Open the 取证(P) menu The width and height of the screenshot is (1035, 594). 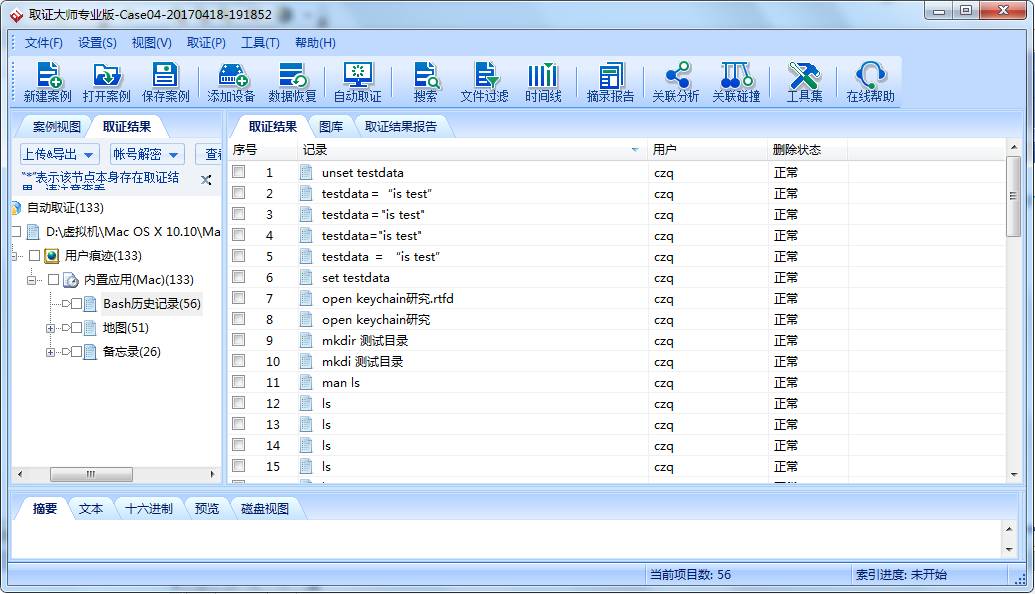coord(206,43)
